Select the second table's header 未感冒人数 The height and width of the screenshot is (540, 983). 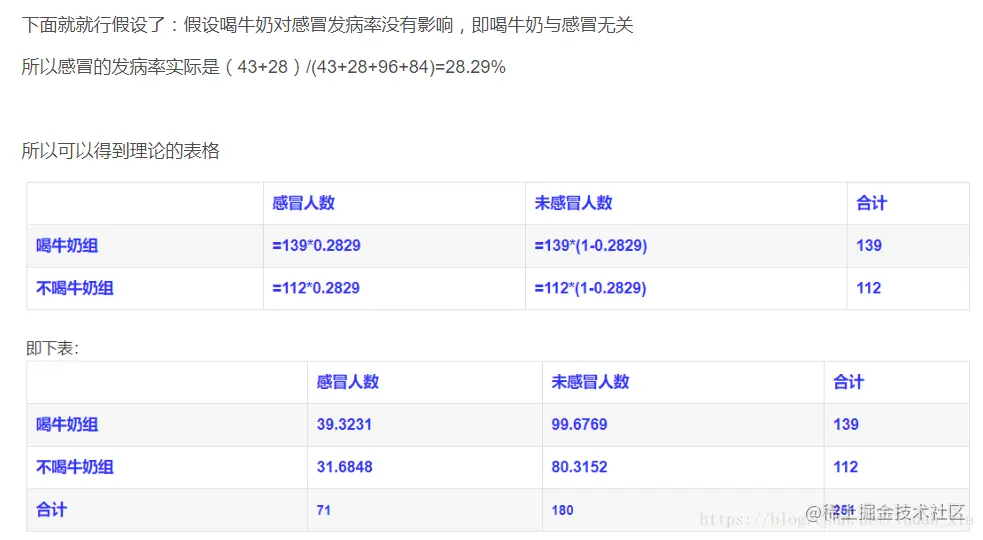pos(590,382)
